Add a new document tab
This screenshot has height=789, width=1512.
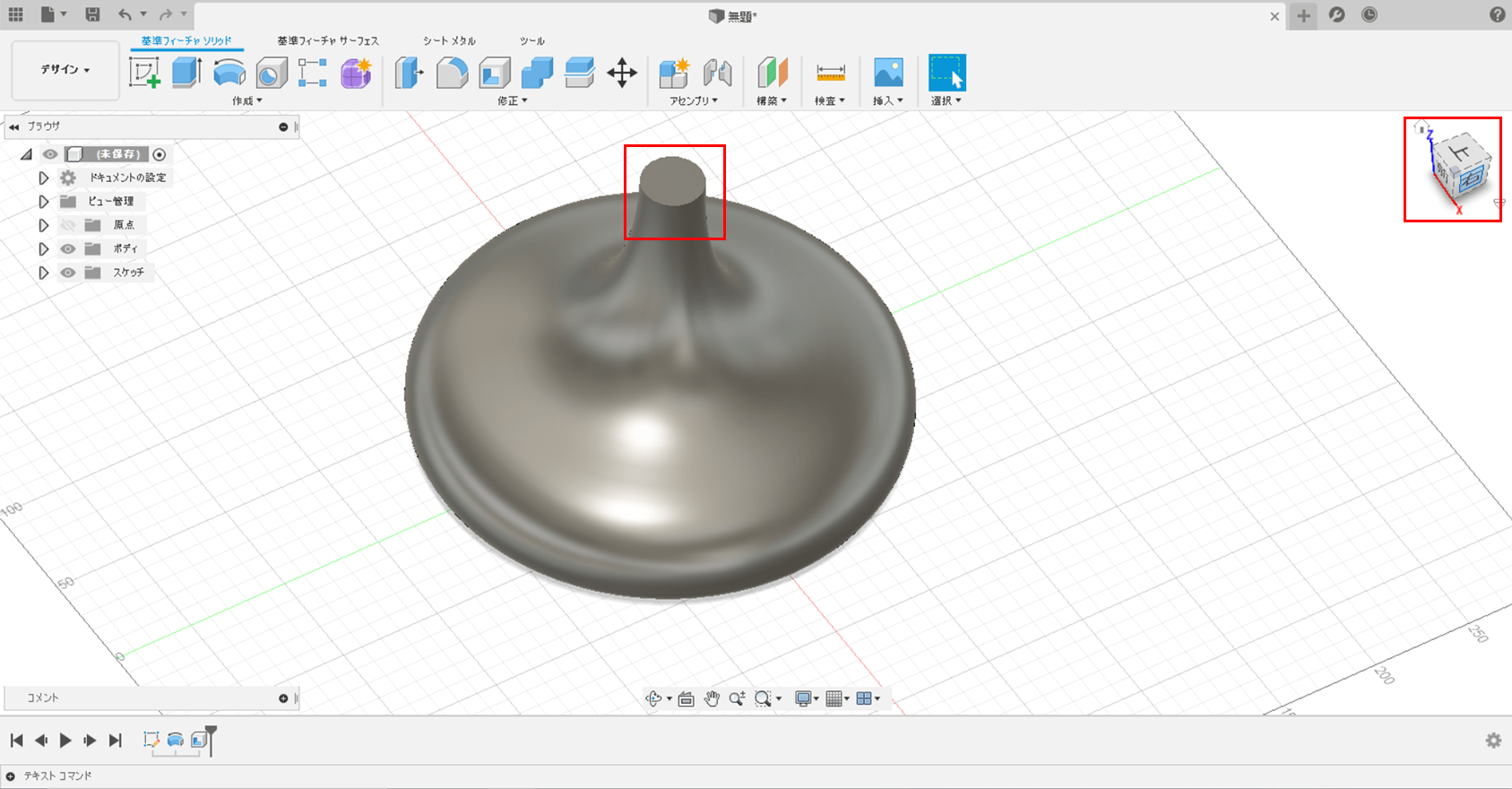pyautogui.click(x=1303, y=16)
